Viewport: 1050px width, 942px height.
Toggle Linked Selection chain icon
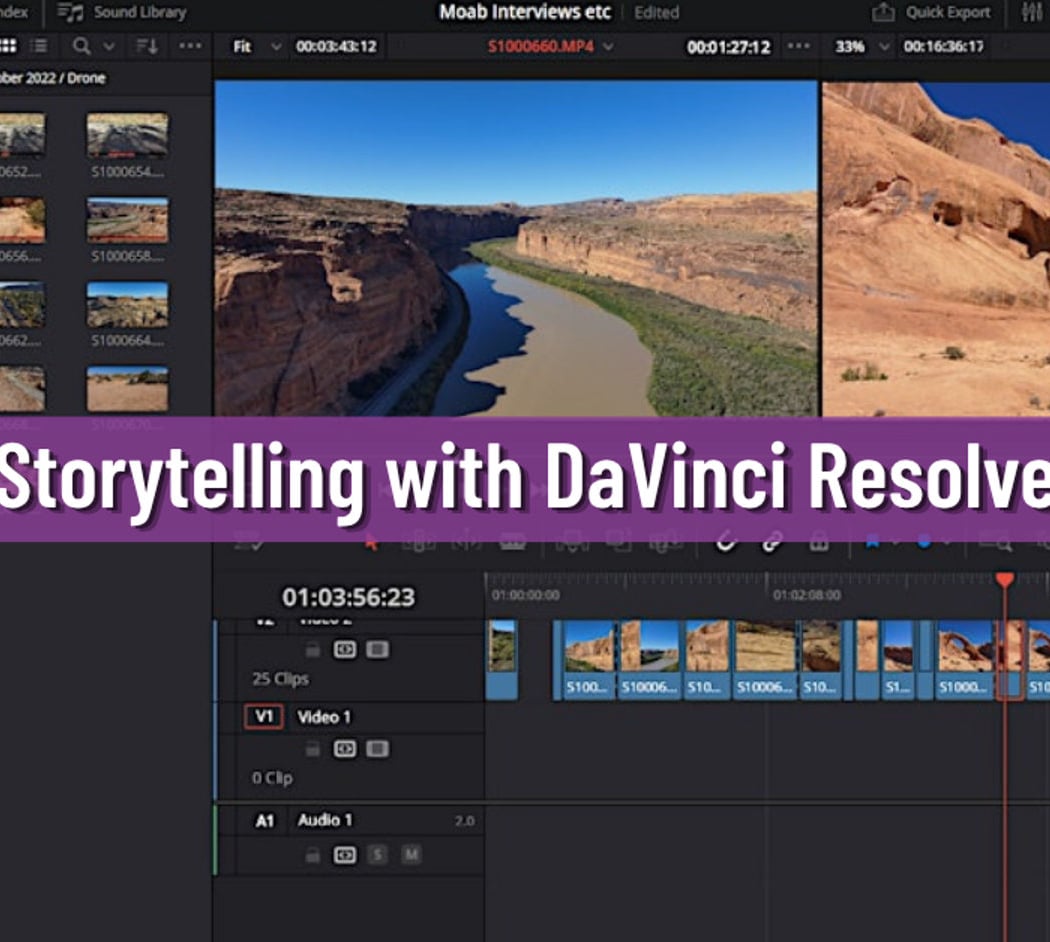click(772, 541)
